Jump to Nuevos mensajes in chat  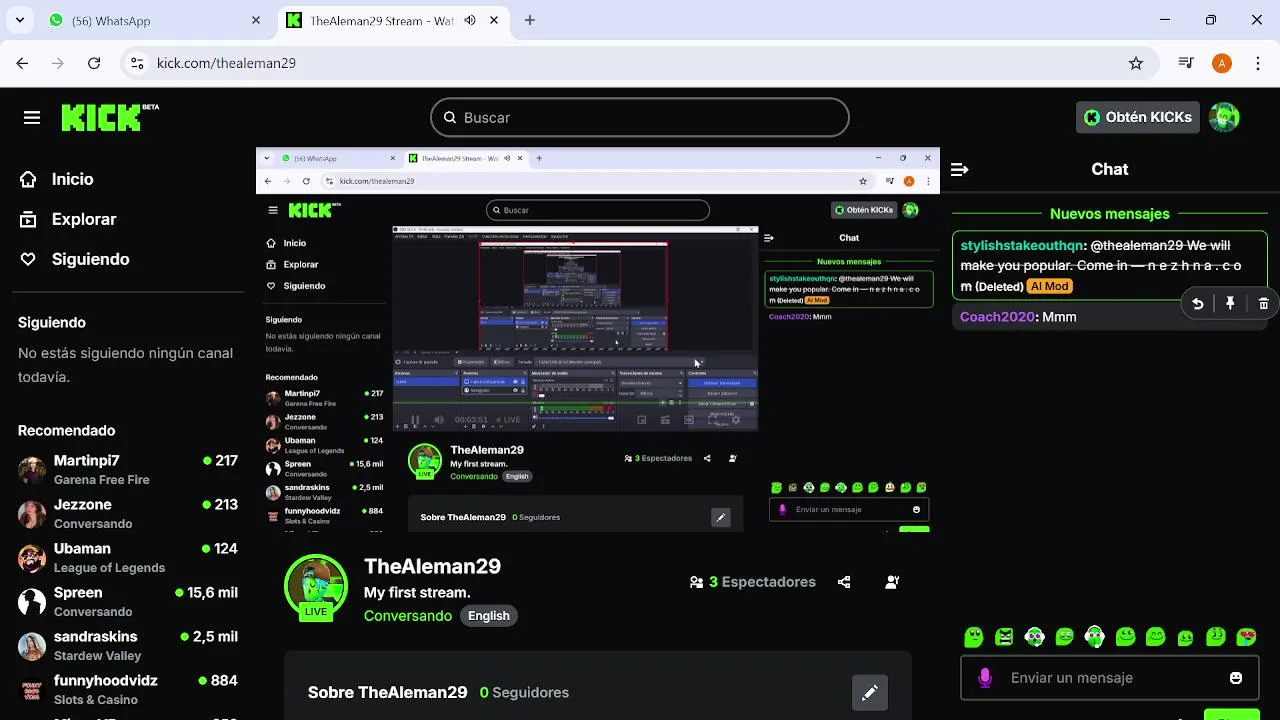pos(1109,213)
